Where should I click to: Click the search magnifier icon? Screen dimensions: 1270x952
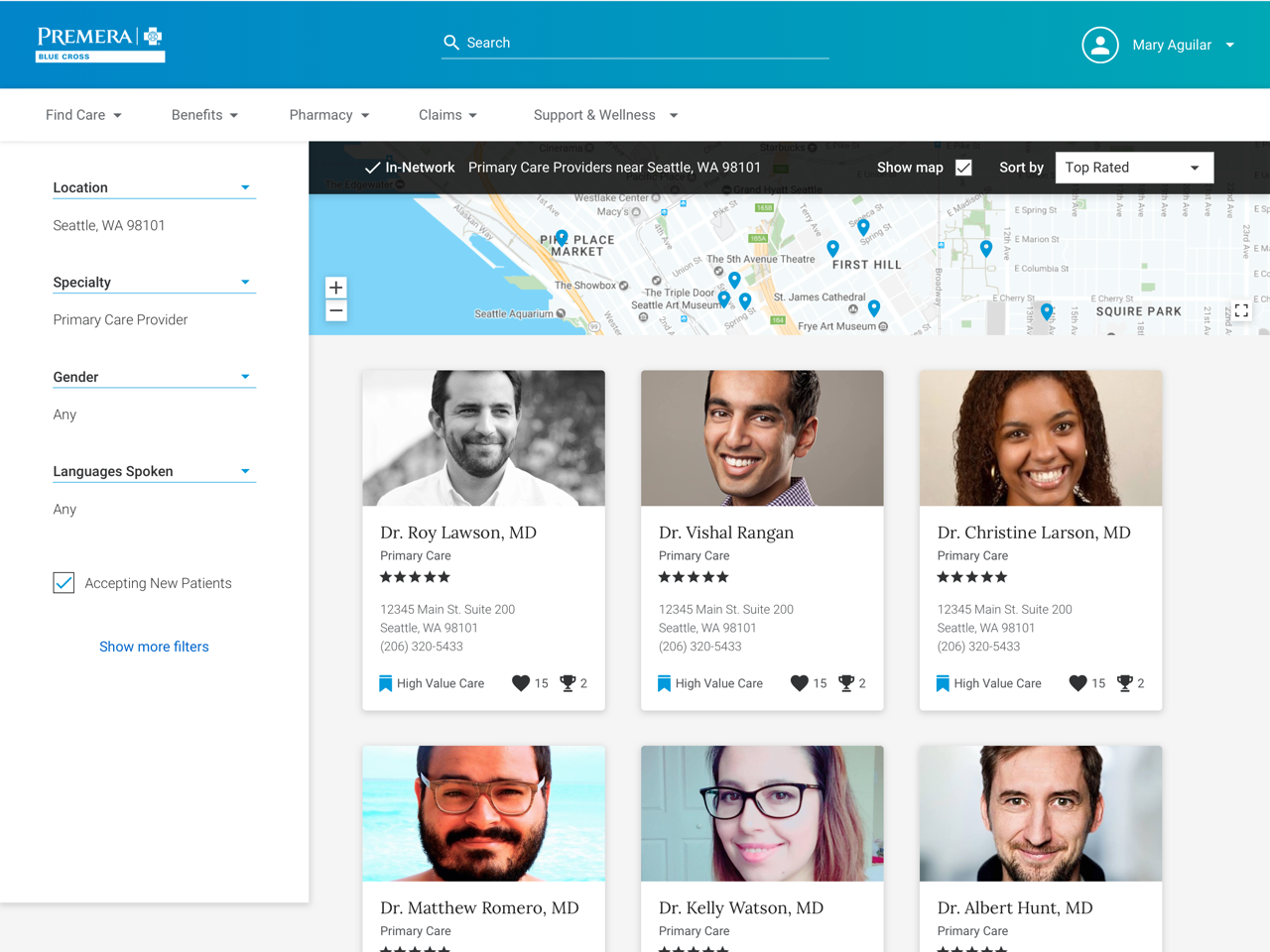tap(451, 43)
